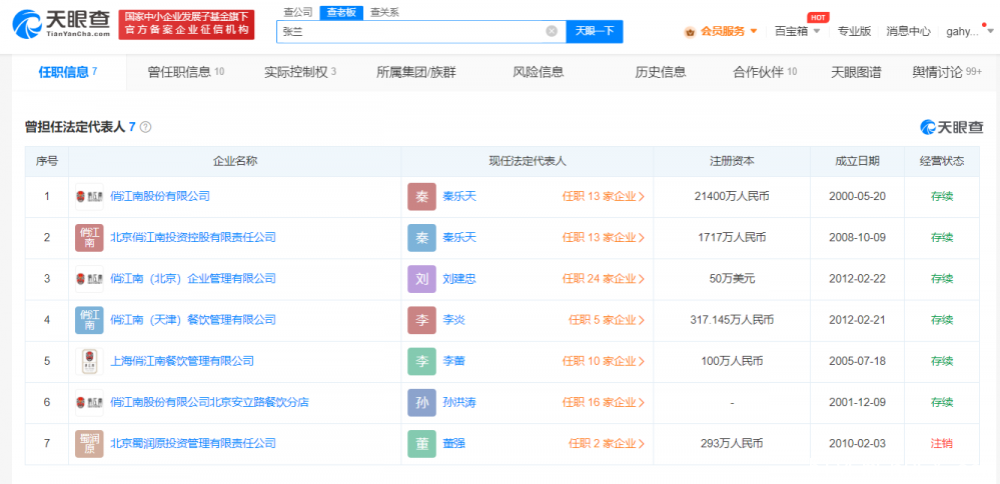Click logo of 北京蜀润原投资管理有限责任公司
Image resolution: width=1000 pixels, height=484 pixels.
tap(89, 444)
